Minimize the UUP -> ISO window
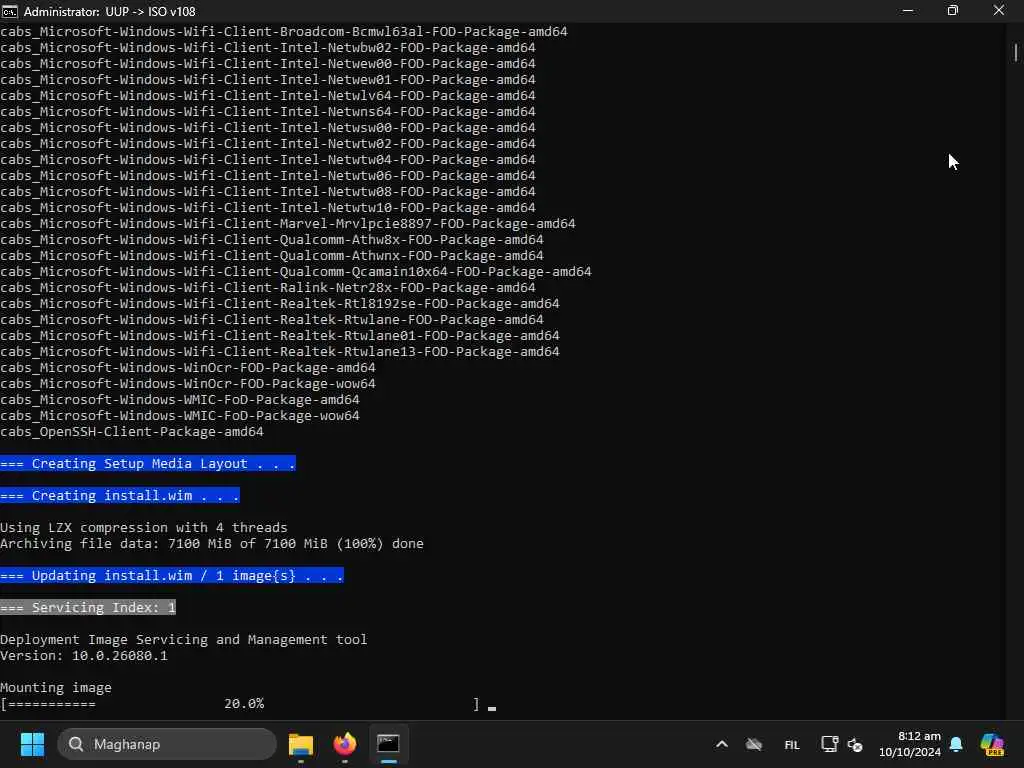Image resolution: width=1024 pixels, height=768 pixels. click(x=908, y=11)
